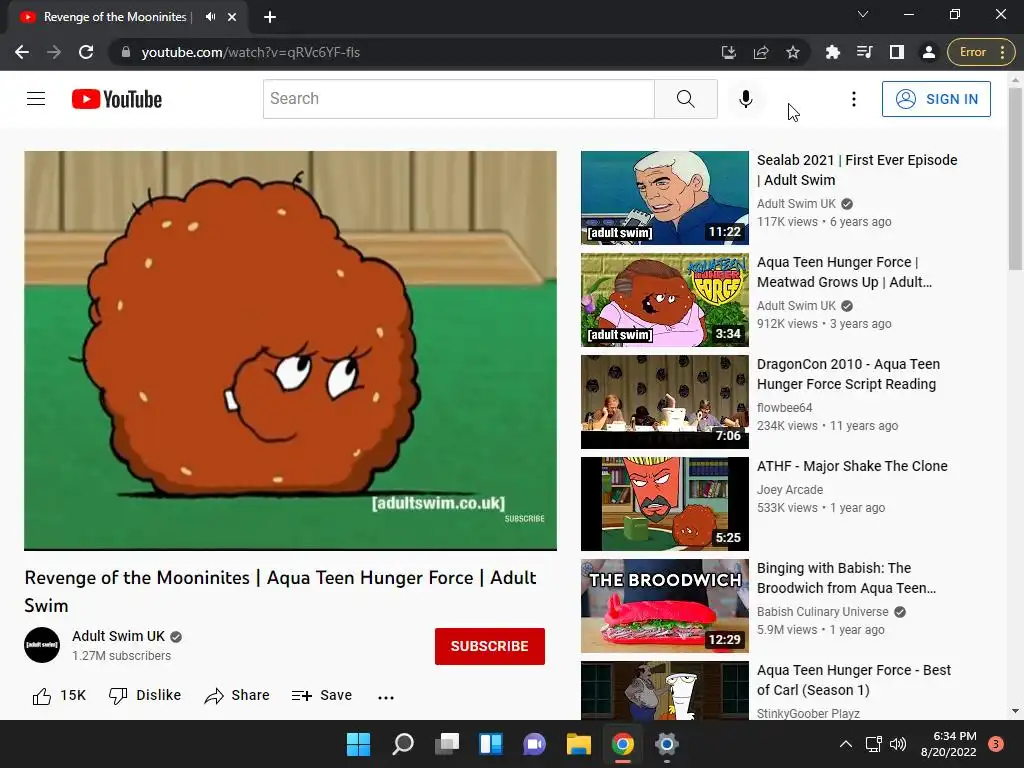This screenshot has height=768, width=1024.
Task: Click the video player to pause
Action: [291, 351]
